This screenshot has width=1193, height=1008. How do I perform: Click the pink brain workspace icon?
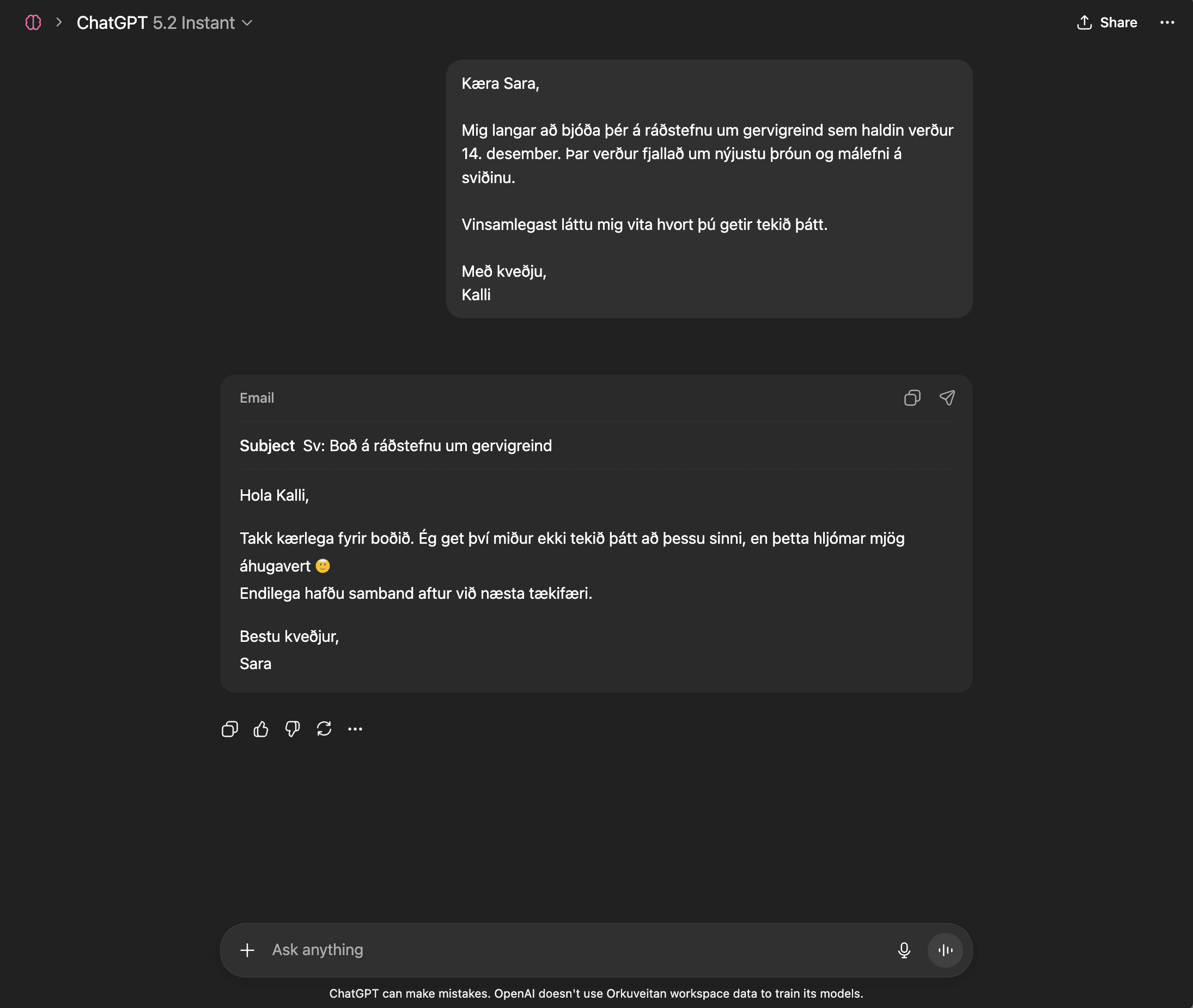(x=33, y=23)
